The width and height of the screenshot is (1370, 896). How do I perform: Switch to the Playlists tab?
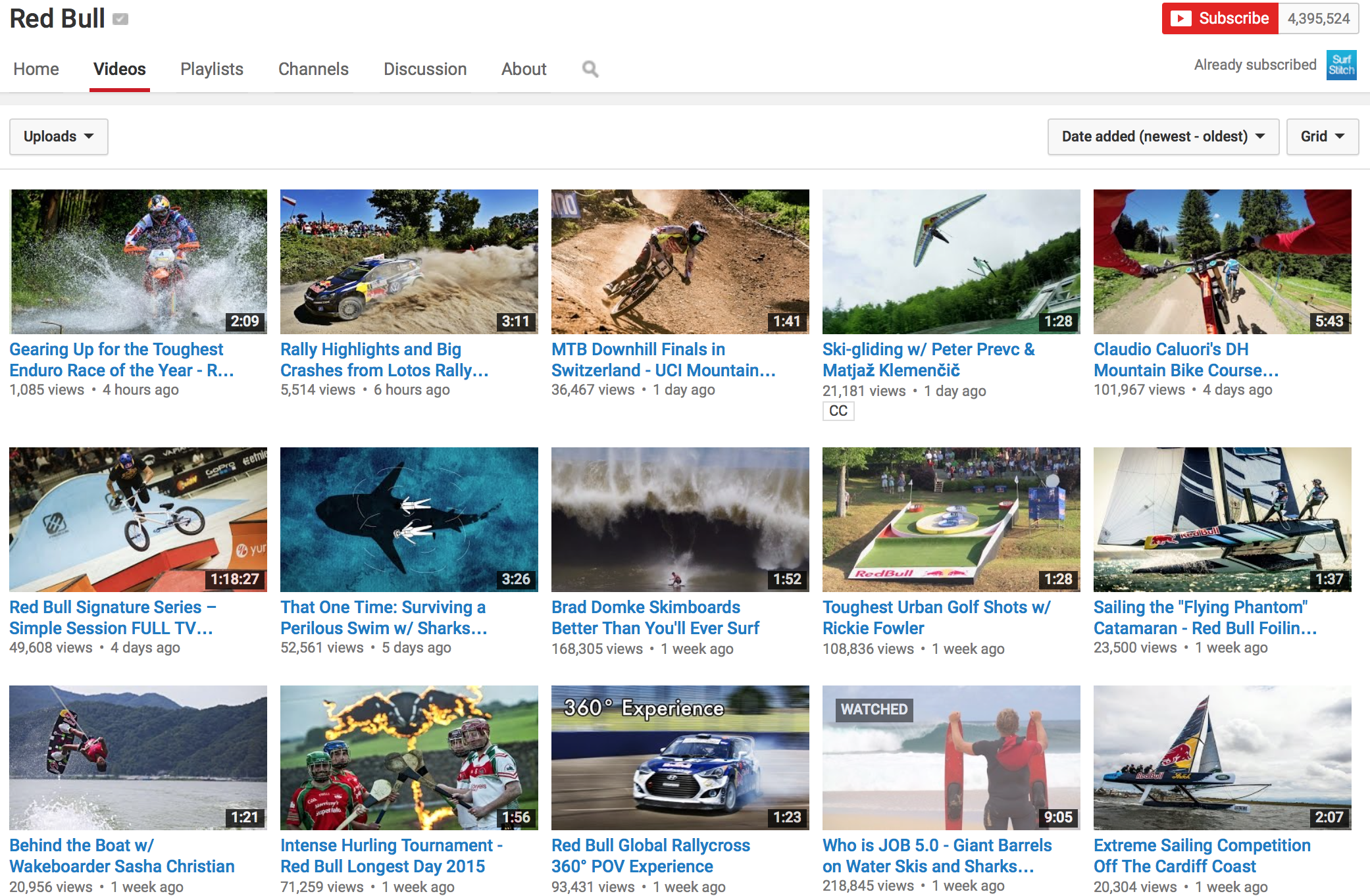[212, 69]
